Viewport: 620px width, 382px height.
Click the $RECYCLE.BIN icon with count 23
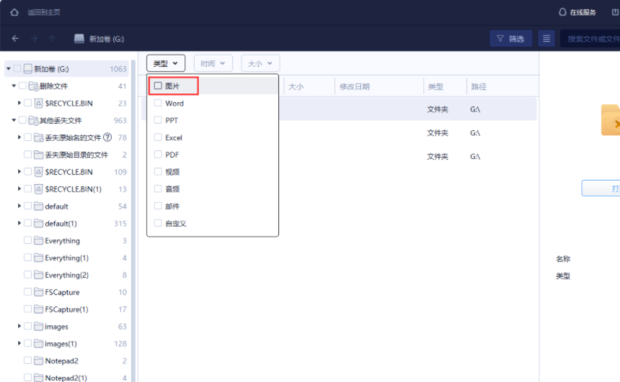click(38, 103)
